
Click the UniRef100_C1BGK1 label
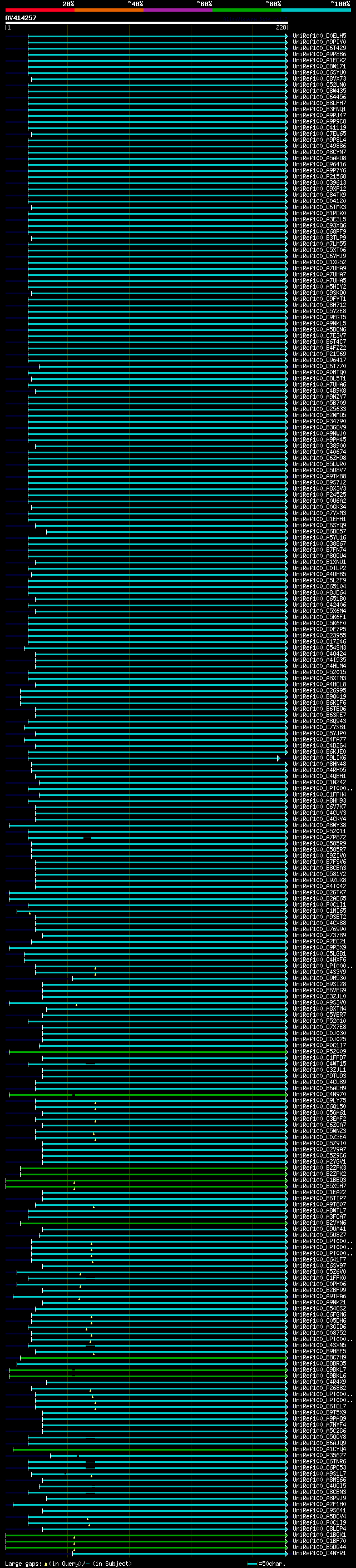[x=319, y=1535]
